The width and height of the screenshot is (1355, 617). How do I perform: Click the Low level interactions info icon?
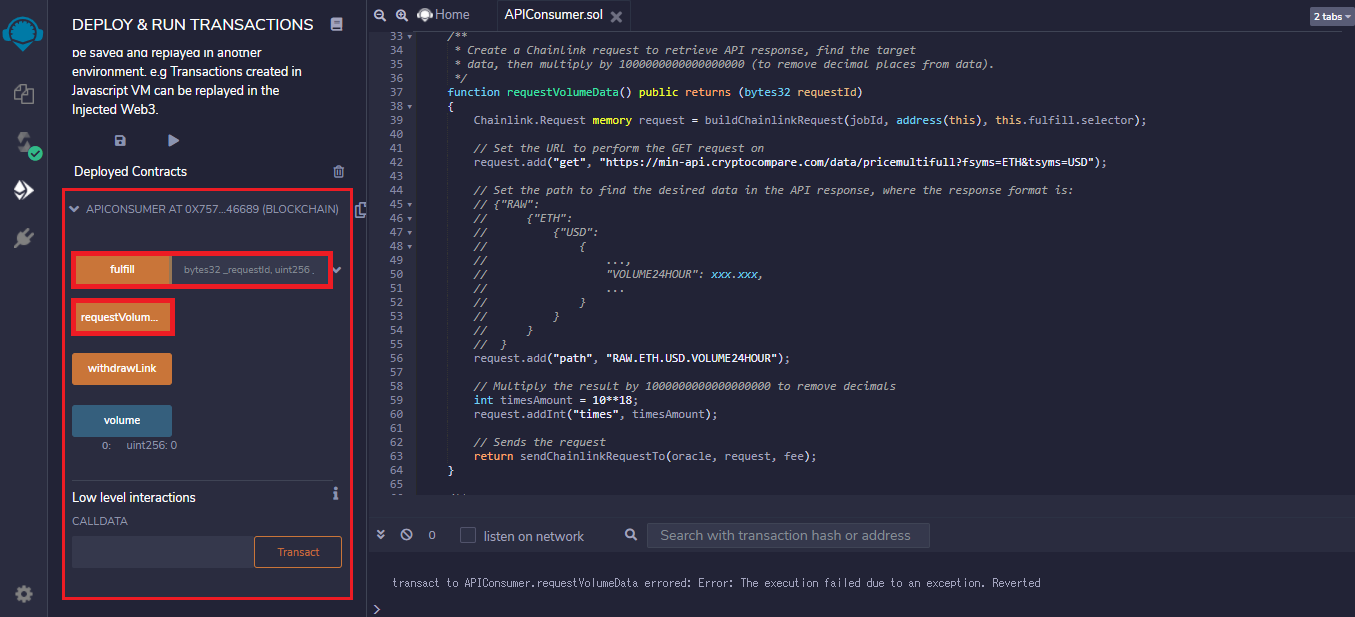tap(336, 494)
